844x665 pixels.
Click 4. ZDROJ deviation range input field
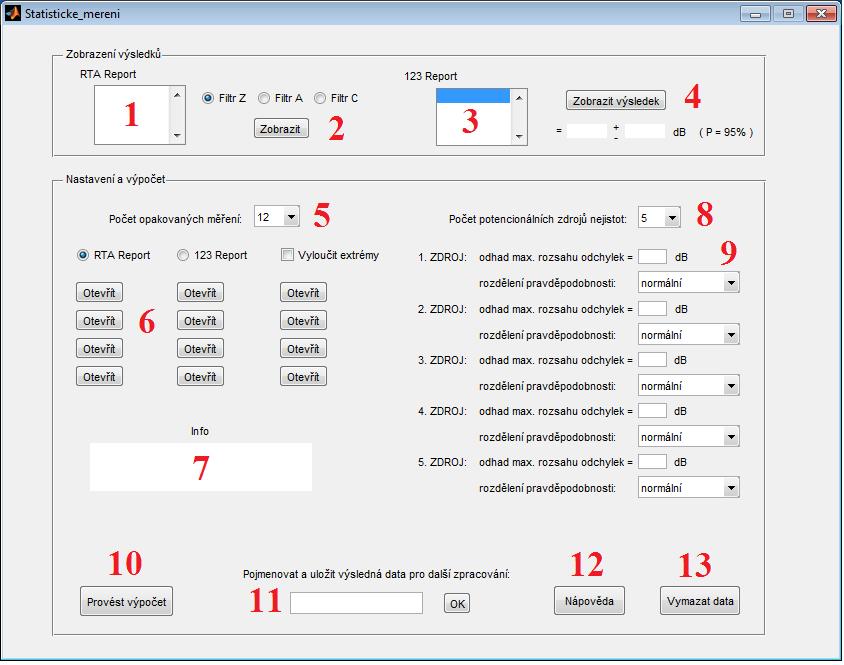652,411
